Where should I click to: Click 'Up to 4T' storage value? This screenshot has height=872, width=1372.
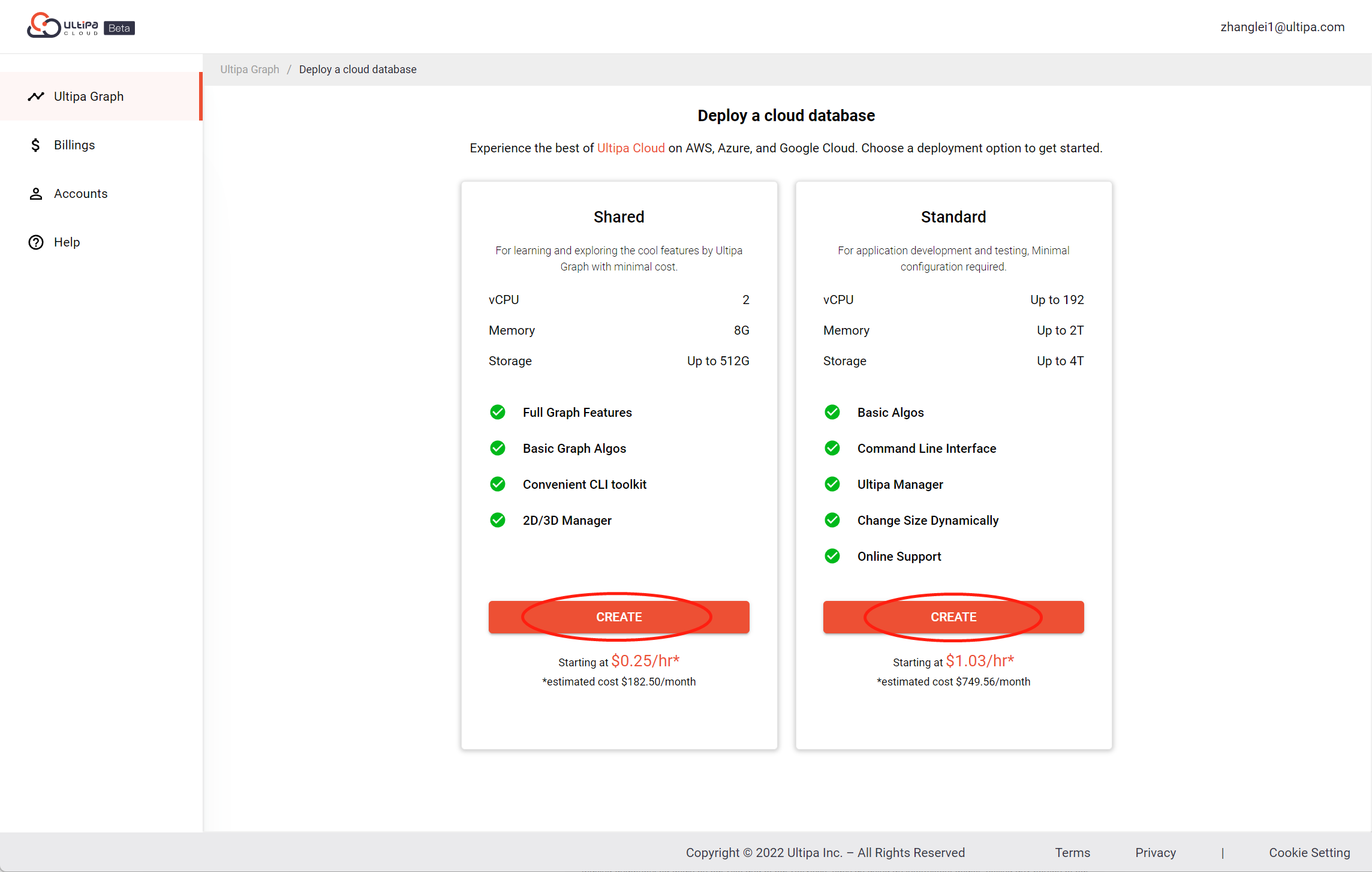click(1060, 361)
